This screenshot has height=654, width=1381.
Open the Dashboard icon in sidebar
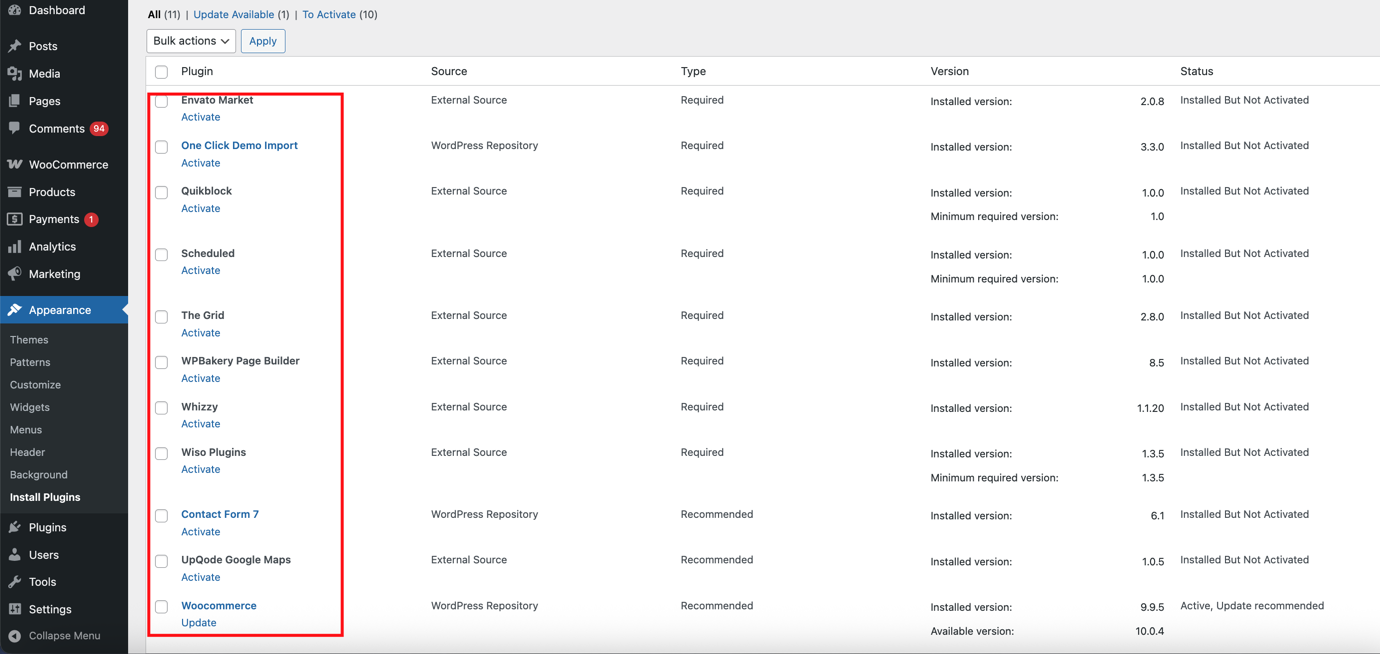15,10
